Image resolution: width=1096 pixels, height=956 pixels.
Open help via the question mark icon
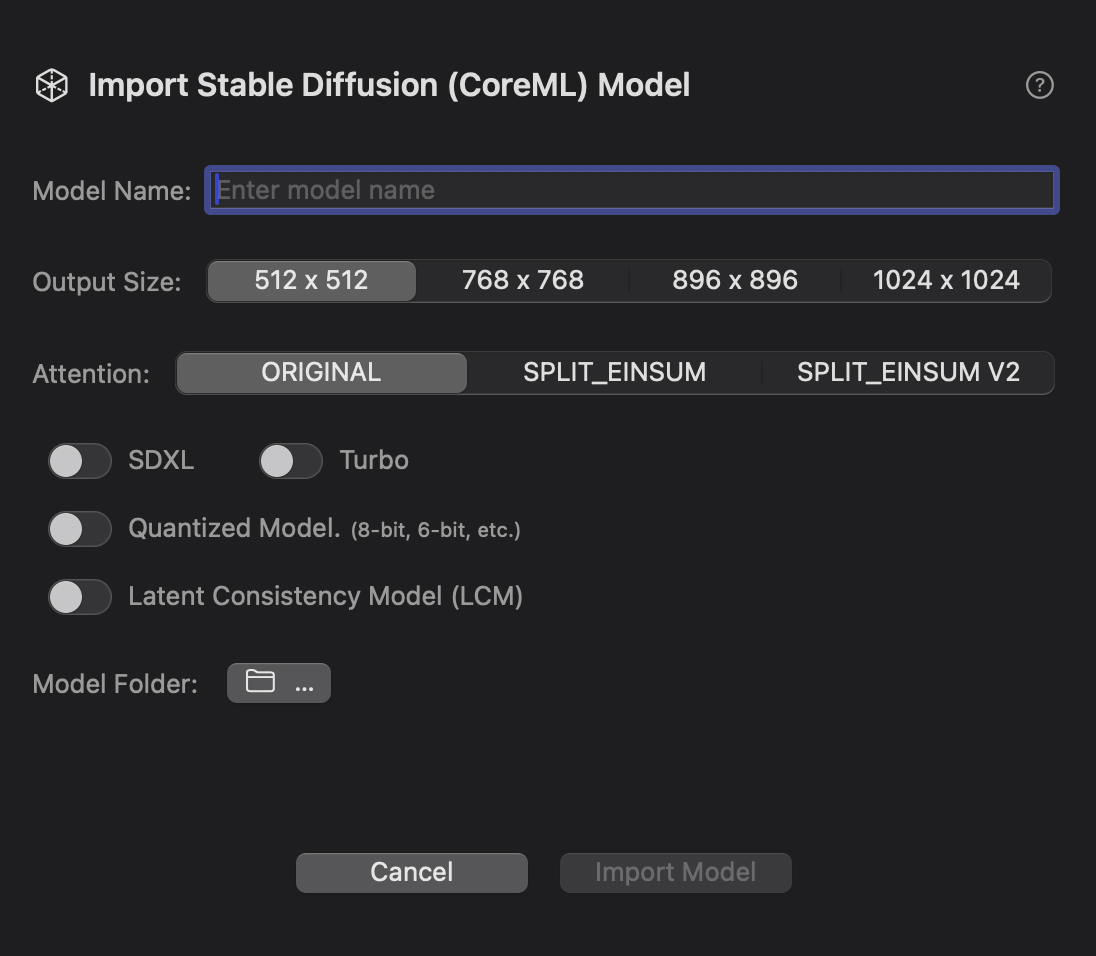coord(1040,85)
